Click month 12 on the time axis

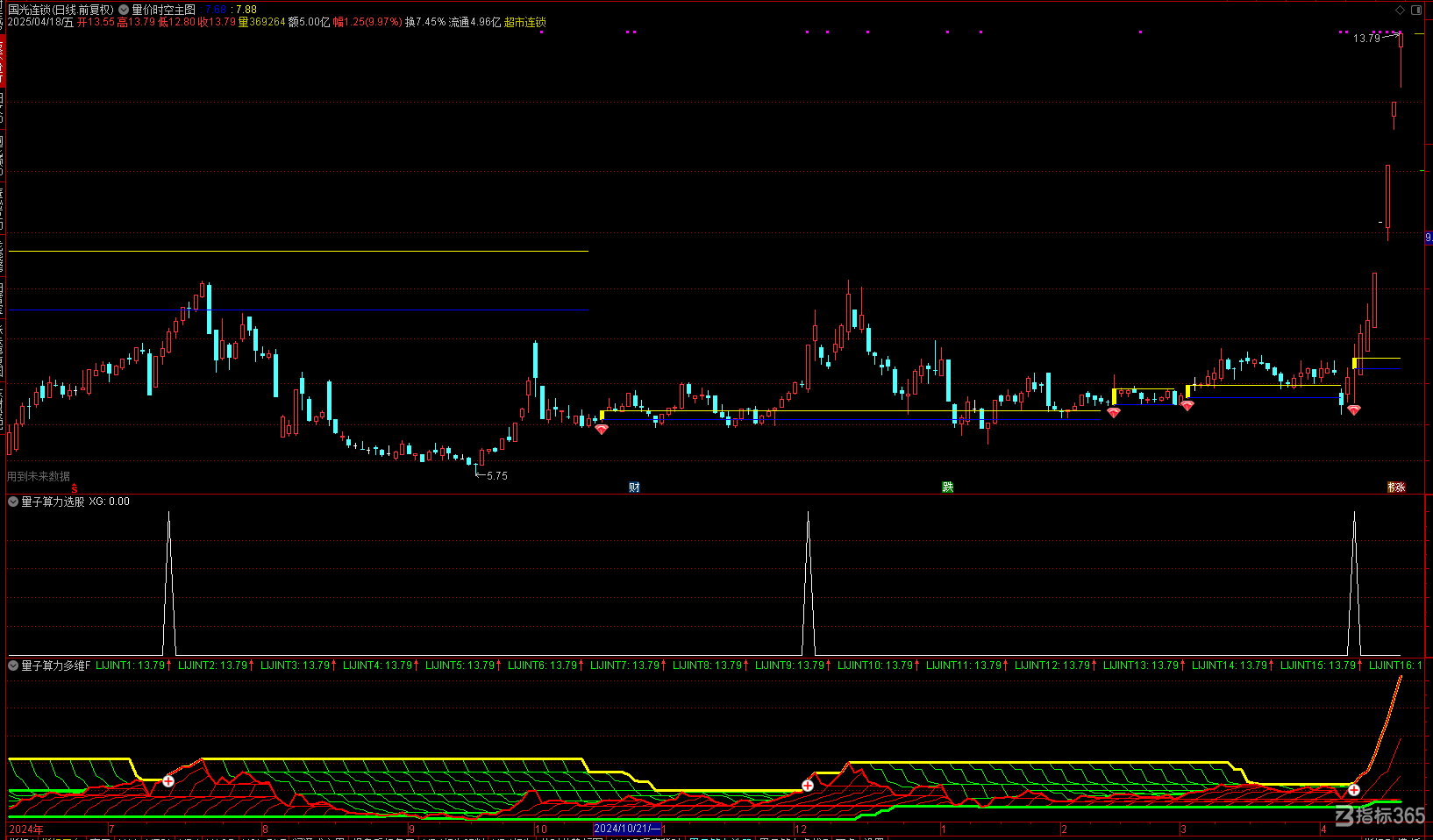click(801, 829)
